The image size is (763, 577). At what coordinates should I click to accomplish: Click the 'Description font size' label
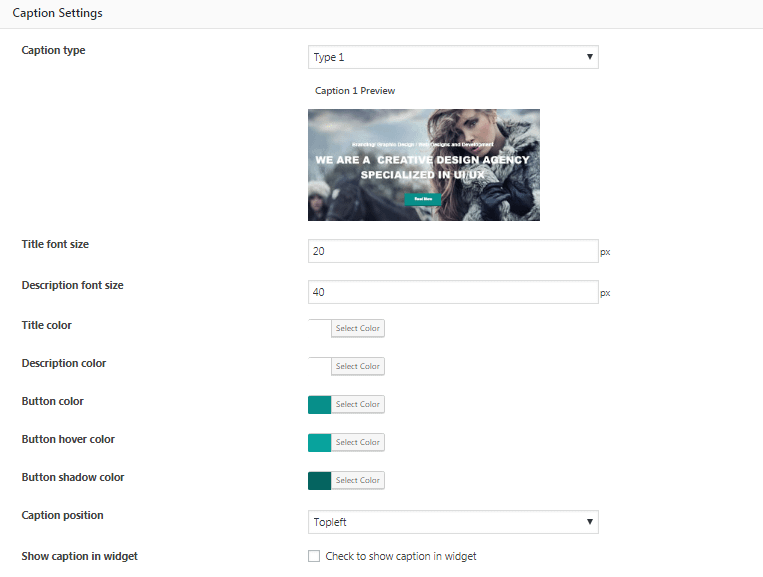coord(73,285)
